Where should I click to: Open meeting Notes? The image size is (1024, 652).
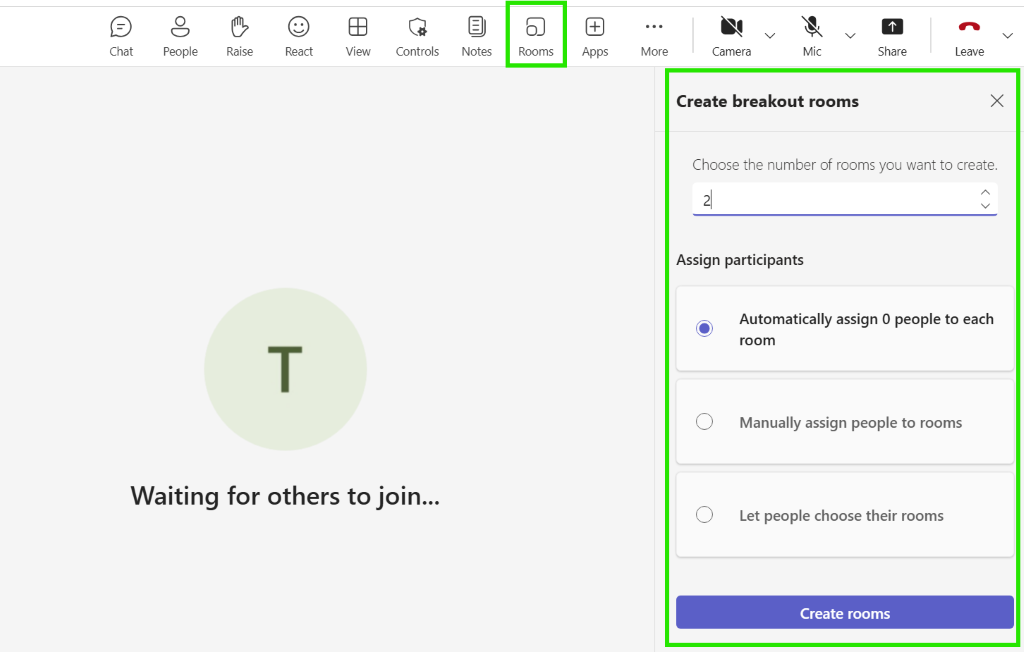(x=477, y=37)
